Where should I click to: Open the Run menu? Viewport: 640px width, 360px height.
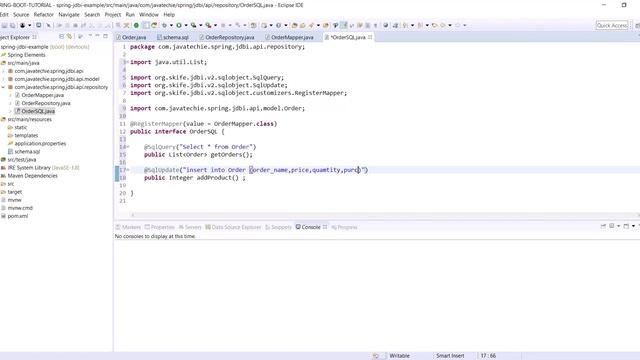click(x=130, y=14)
